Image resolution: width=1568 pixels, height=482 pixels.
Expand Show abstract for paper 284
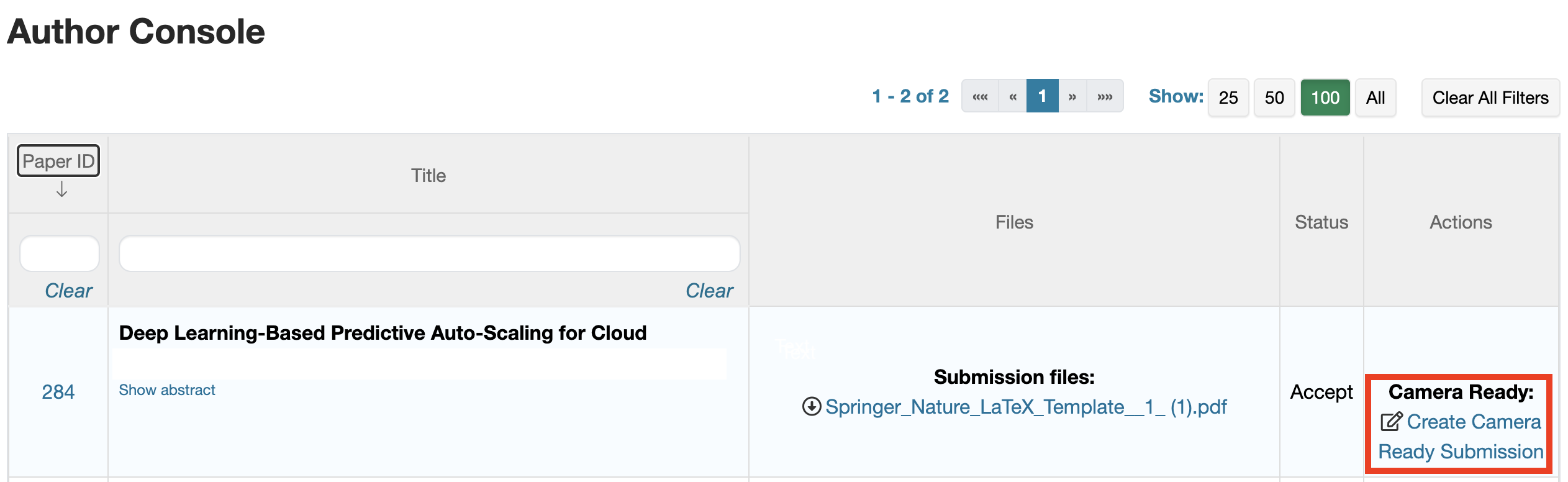tap(167, 390)
